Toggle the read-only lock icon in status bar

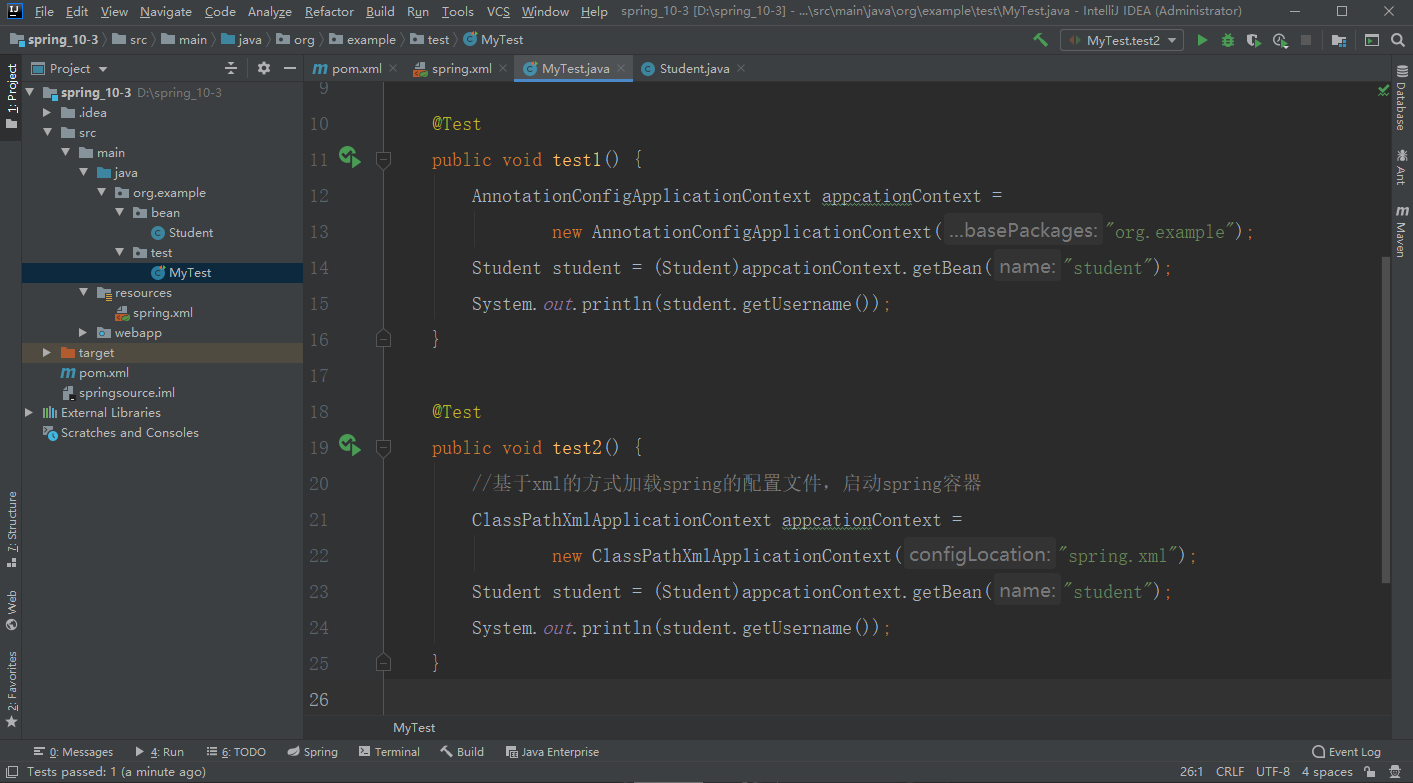1369,772
